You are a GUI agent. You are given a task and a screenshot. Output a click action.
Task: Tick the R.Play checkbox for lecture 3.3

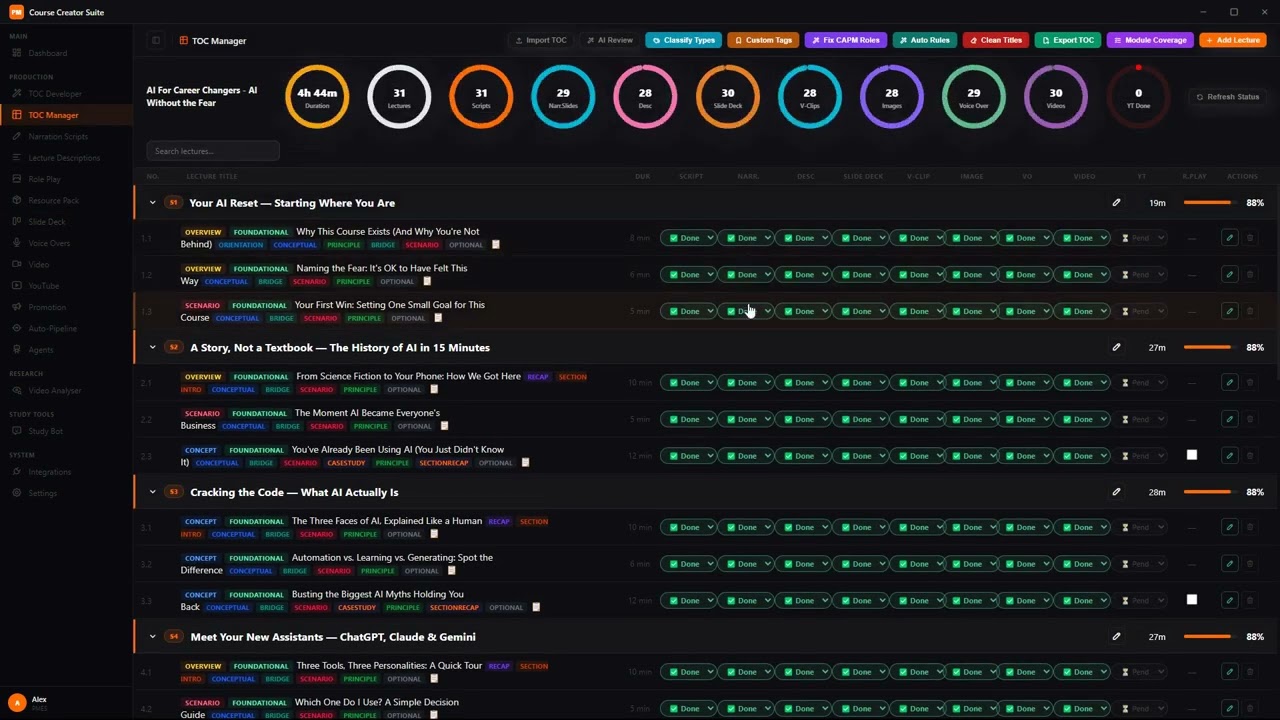pyautogui.click(x=1192, y=600)
